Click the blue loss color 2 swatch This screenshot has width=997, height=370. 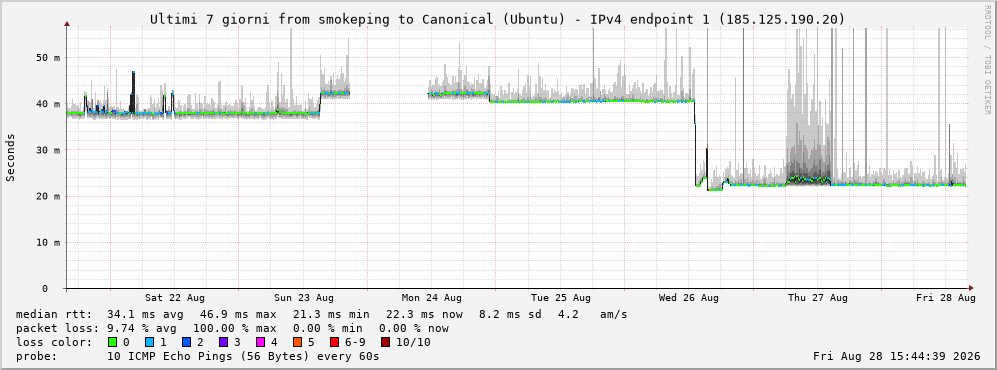185,343
